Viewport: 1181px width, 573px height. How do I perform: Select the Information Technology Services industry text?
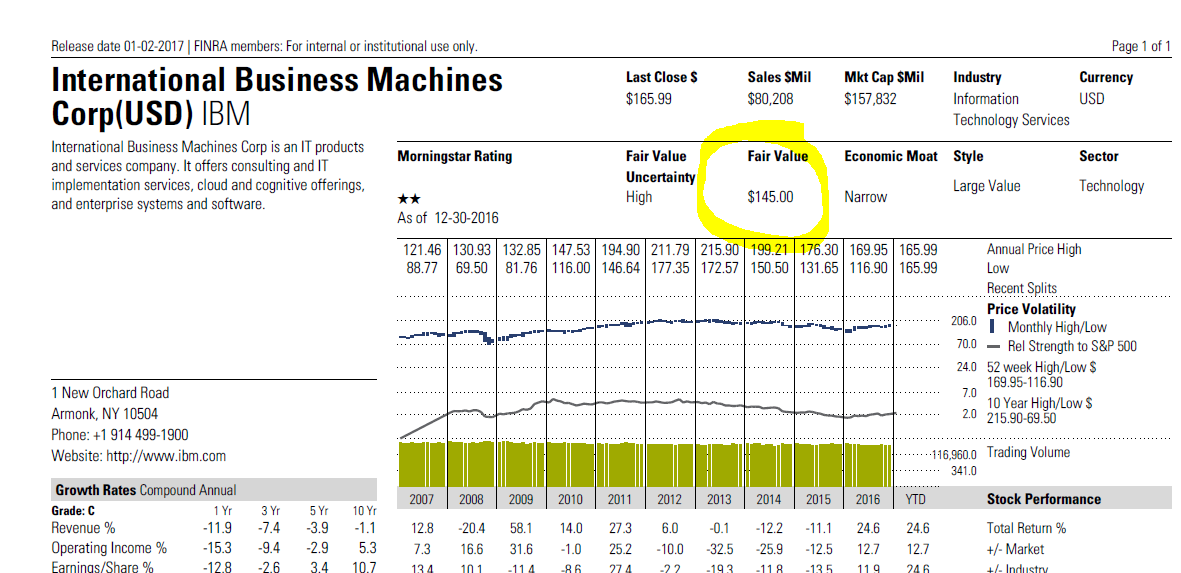[x=1011, y=109]
